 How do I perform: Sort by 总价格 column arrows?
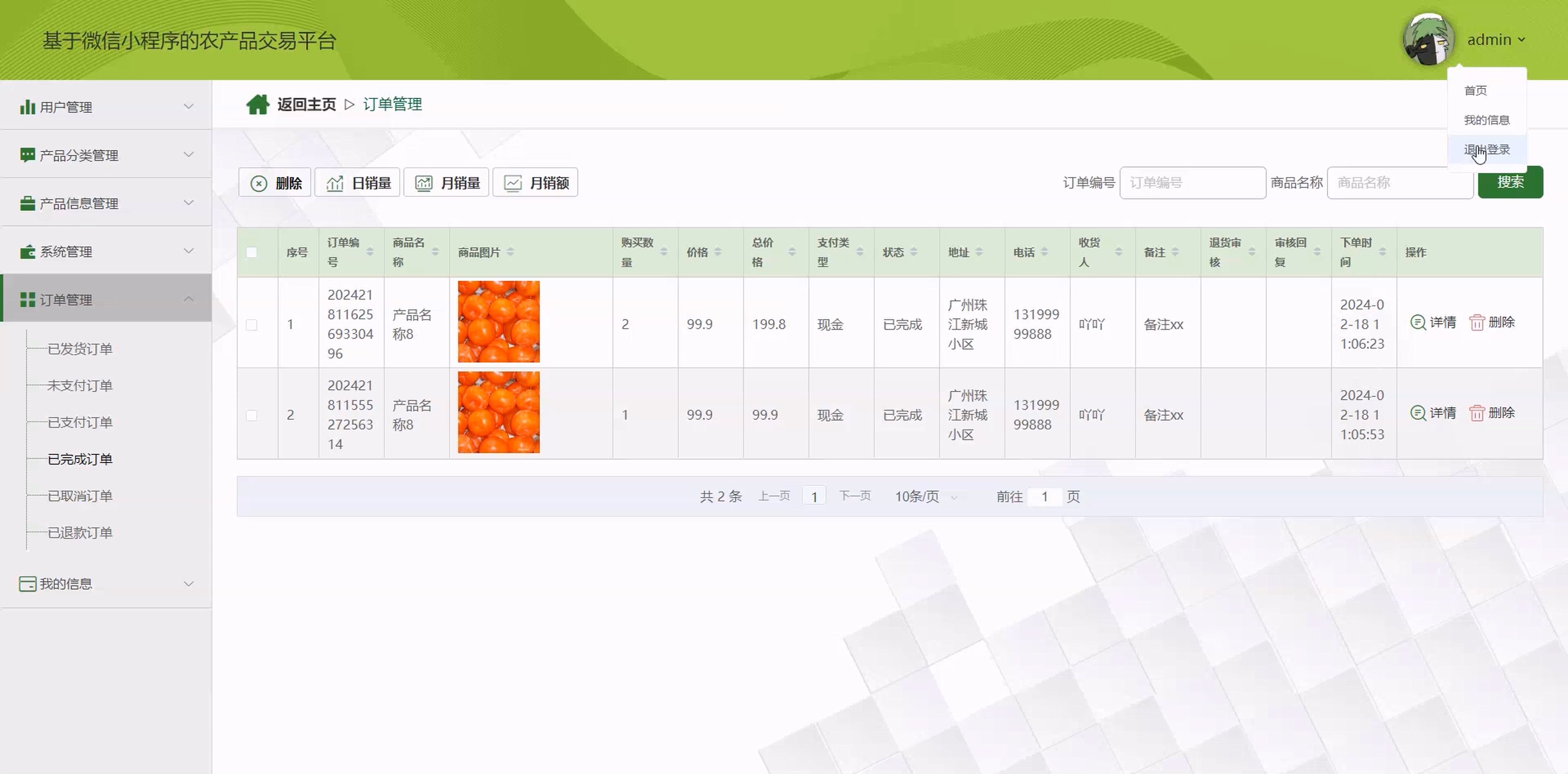click(792, 252)
